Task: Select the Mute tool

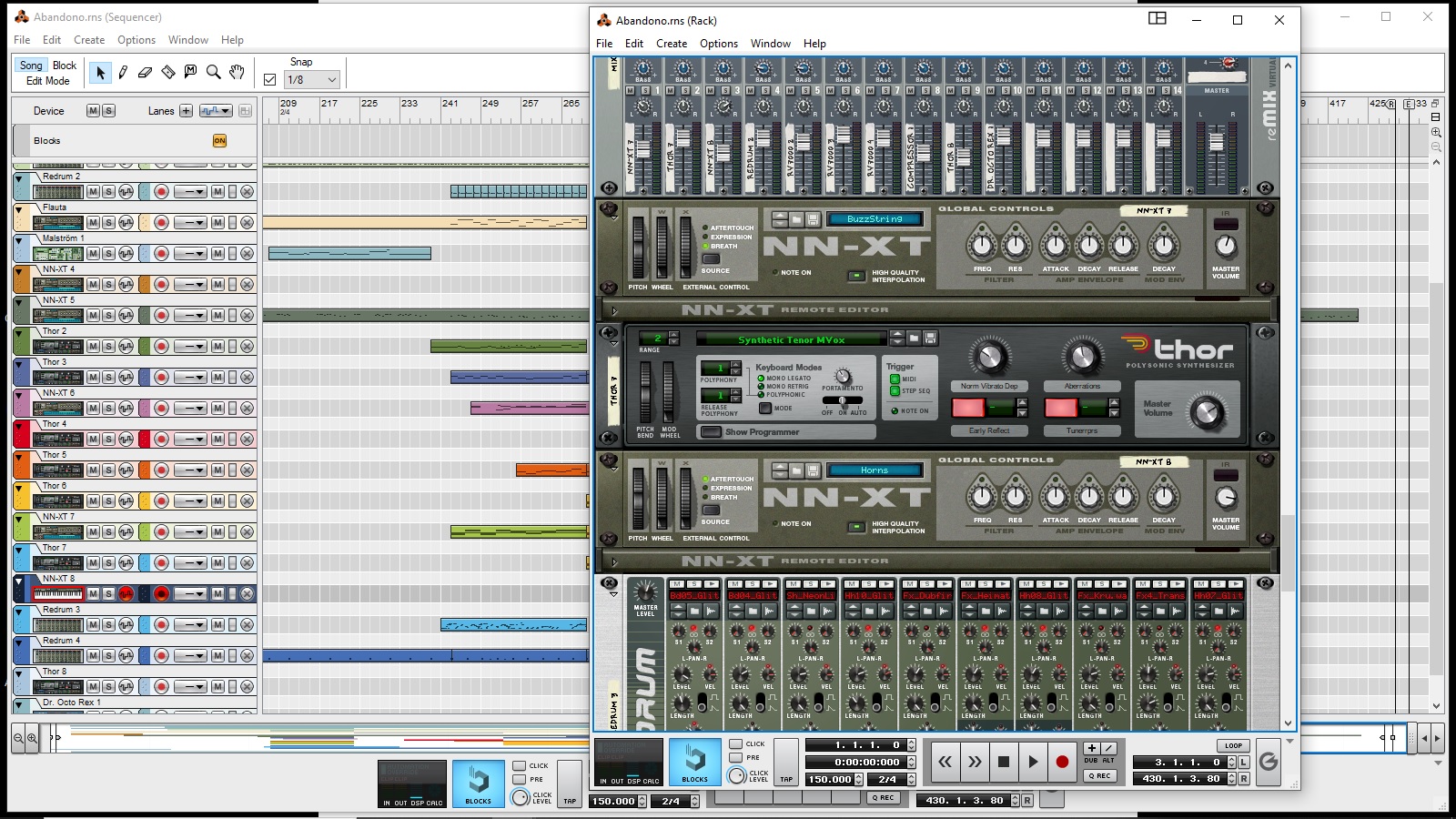Action: [190, 72]
